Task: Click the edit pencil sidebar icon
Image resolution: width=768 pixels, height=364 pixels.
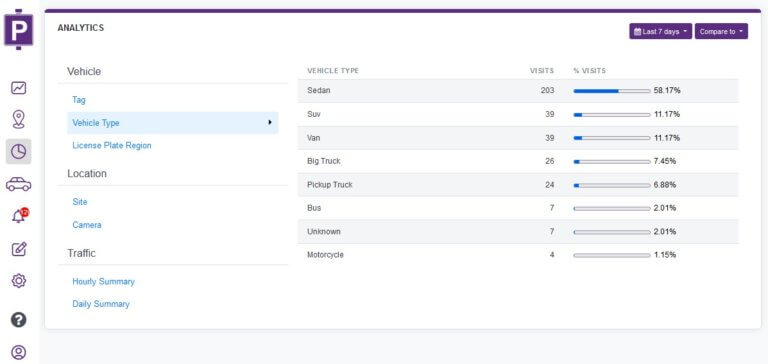Action: point(19,249)
